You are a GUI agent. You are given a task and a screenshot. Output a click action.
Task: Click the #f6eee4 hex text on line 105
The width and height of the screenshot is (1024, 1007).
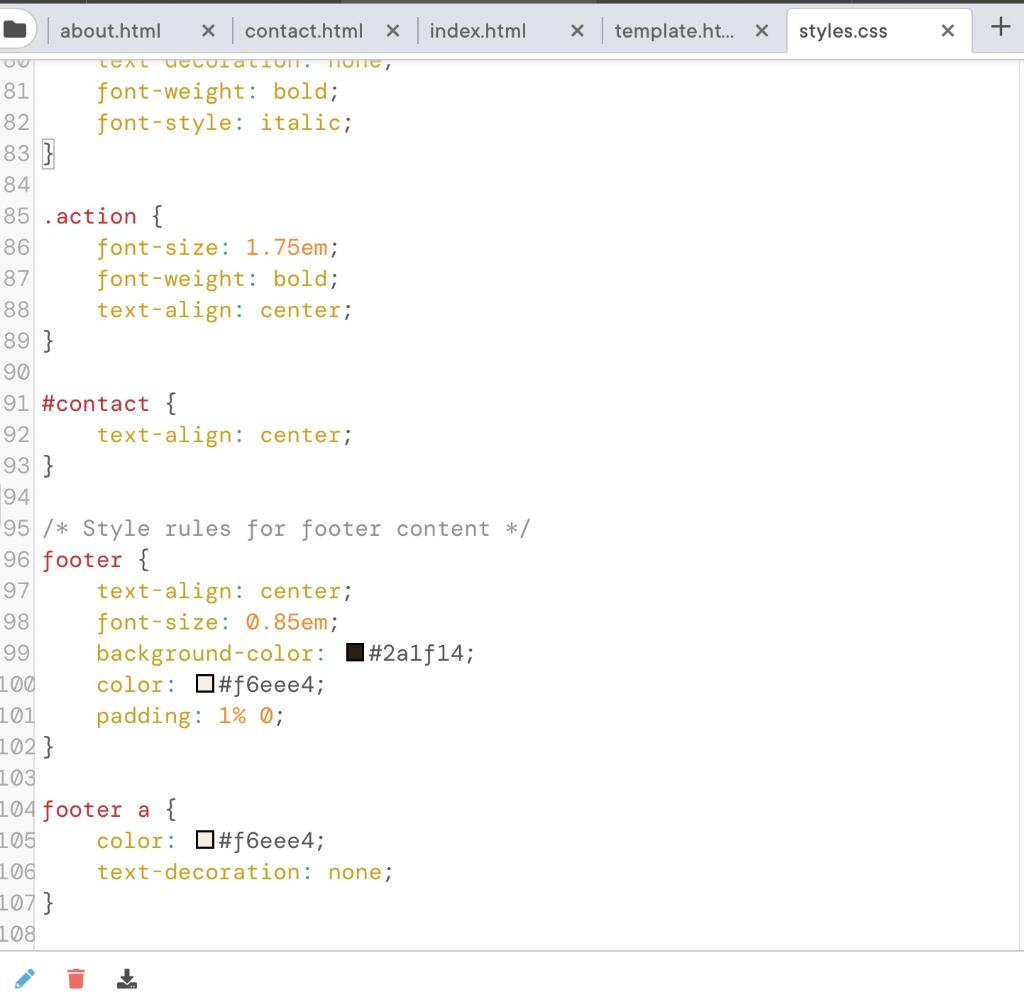266,840
